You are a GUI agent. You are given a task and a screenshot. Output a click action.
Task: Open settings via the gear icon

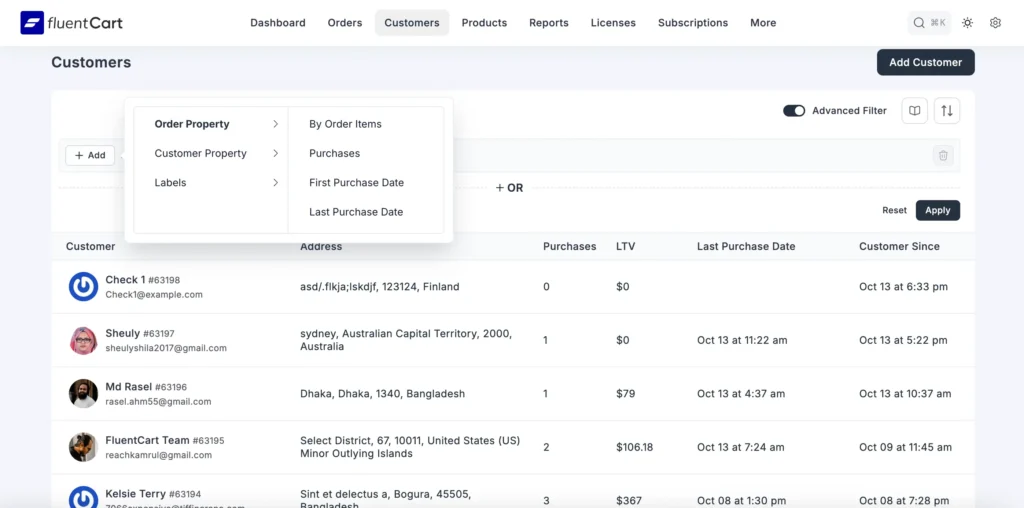pos(995,22)
